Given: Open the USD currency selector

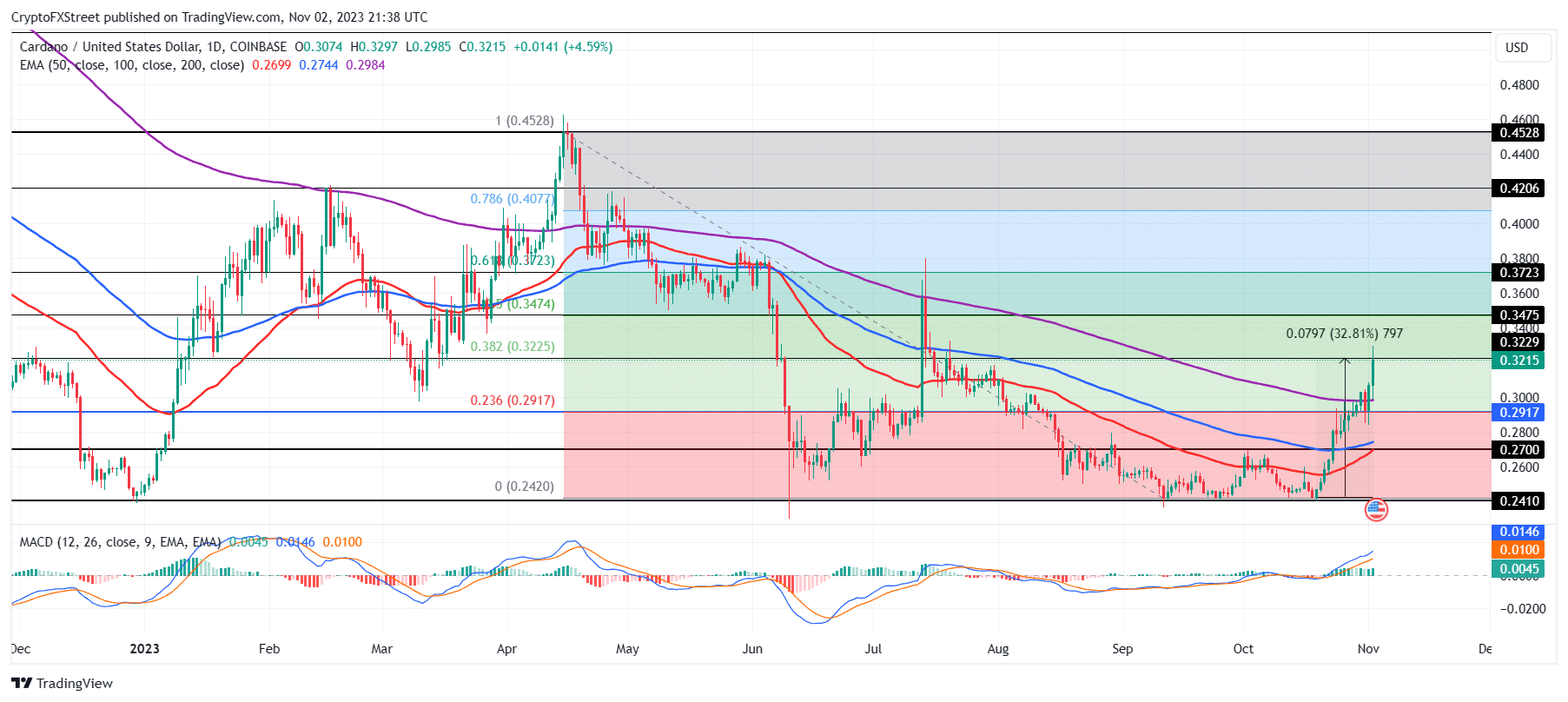Looking at the screenshot, I should [x=1523, y=48].
